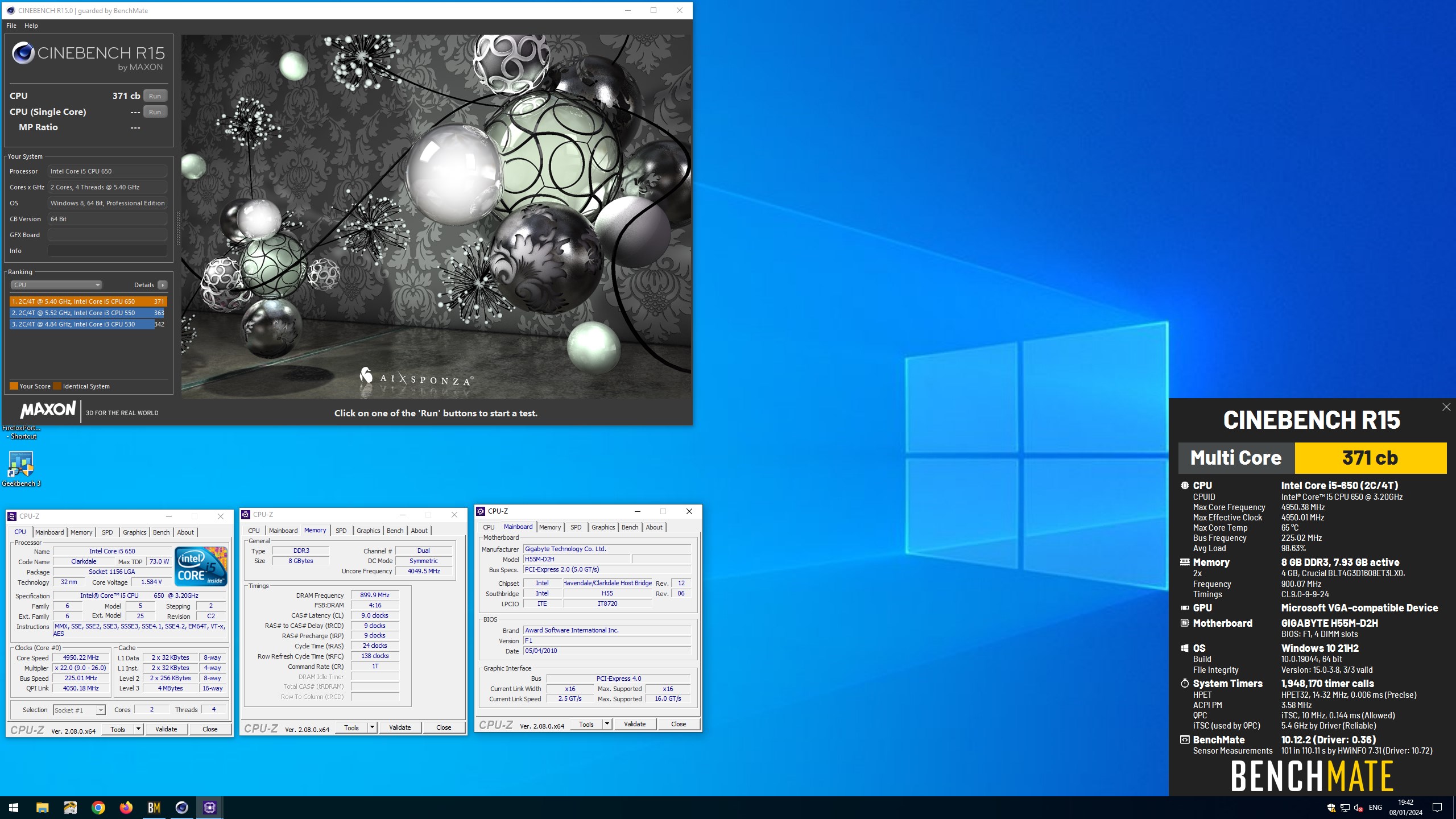Click the ENG language indicator

click(1375, 808)
